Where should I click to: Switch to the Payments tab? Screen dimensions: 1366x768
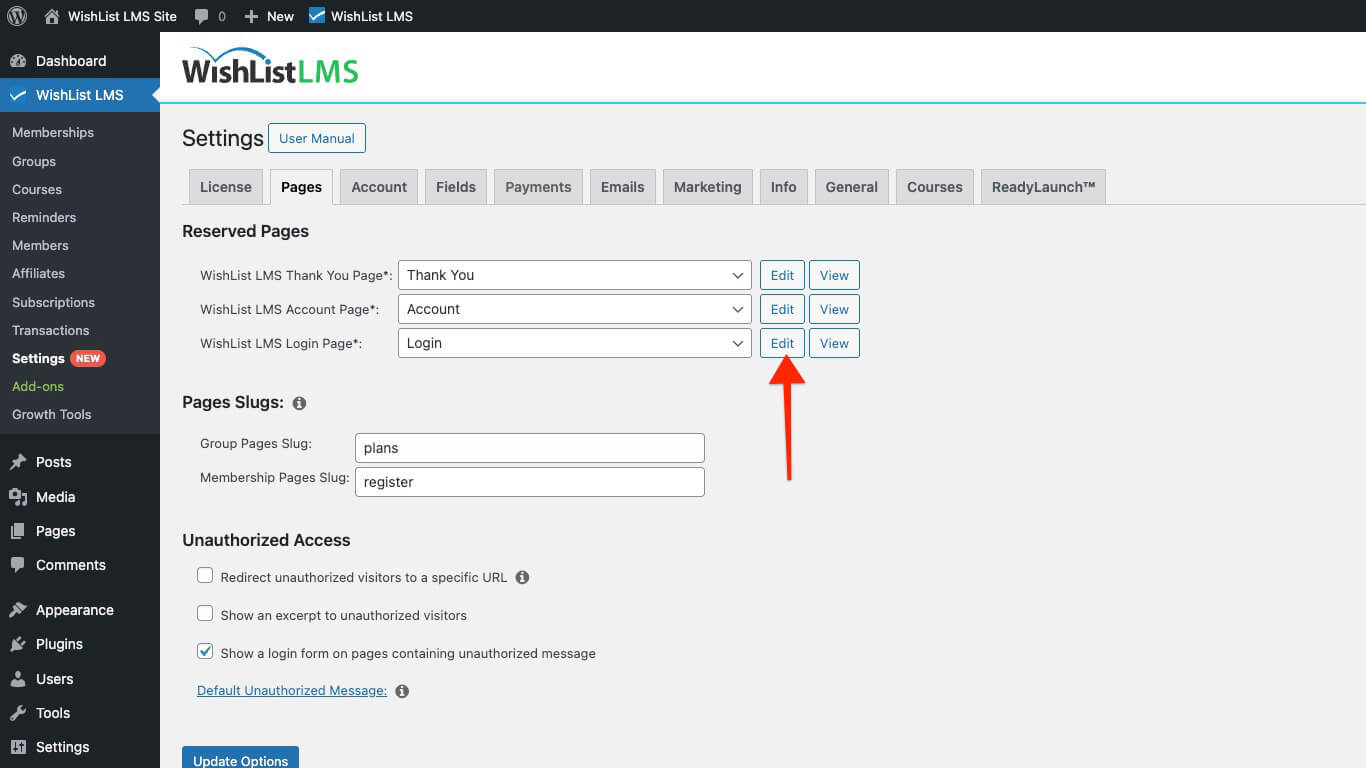click(x=537, y=186)
